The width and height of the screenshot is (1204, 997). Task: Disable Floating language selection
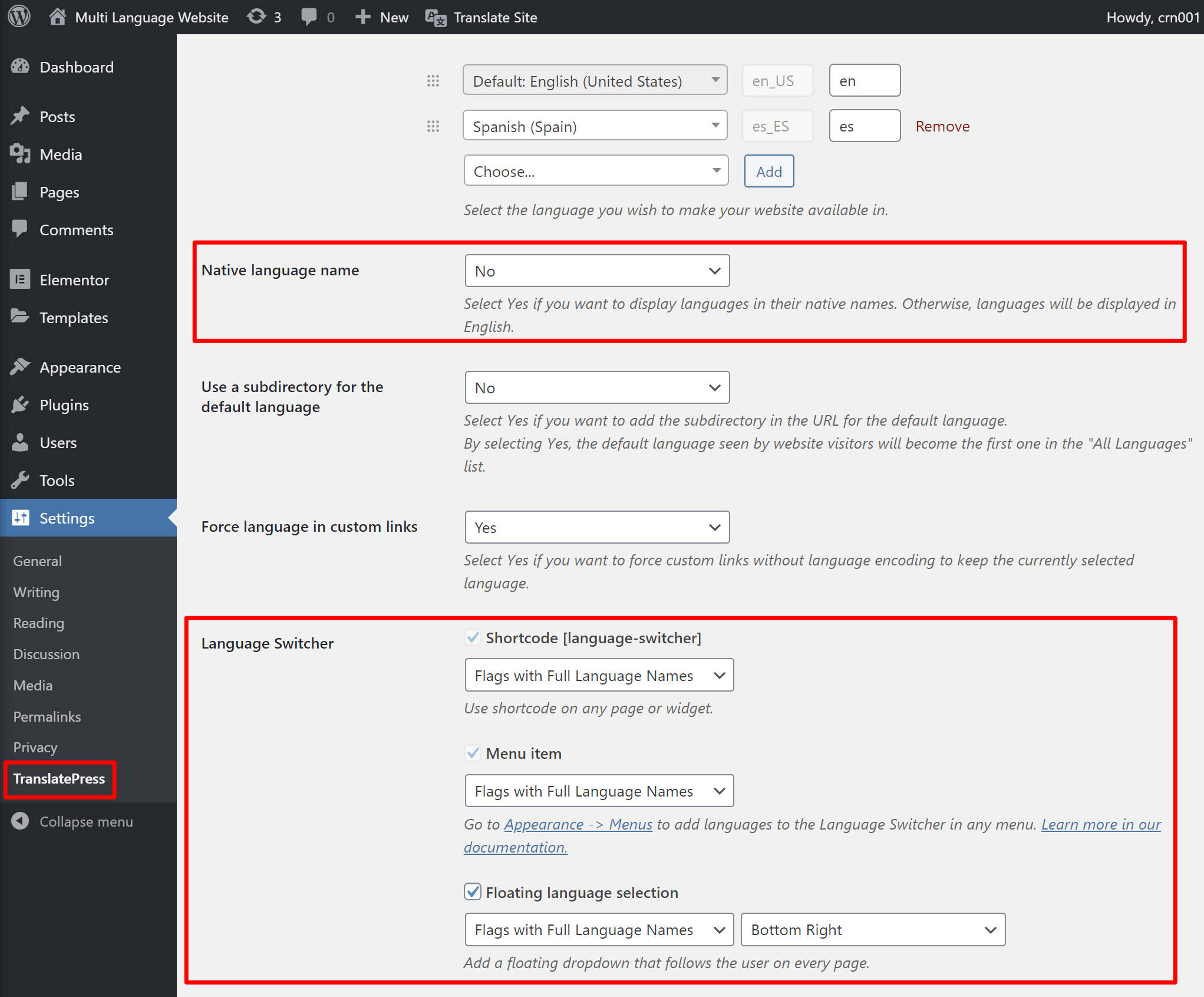tap(473, 892)
